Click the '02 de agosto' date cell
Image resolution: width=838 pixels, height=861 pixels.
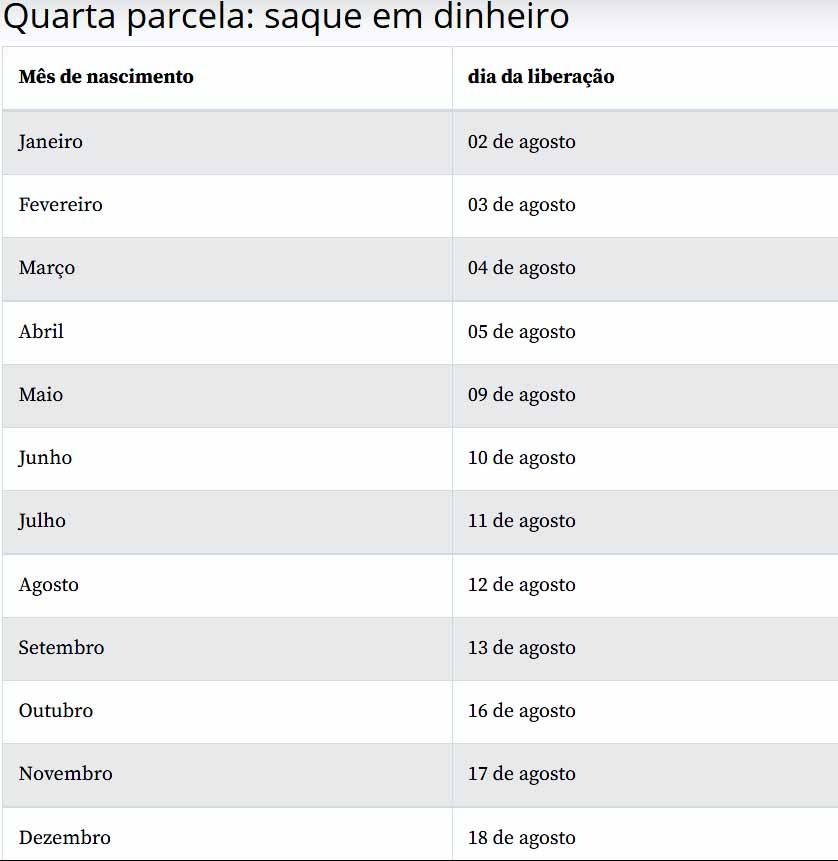522,142
